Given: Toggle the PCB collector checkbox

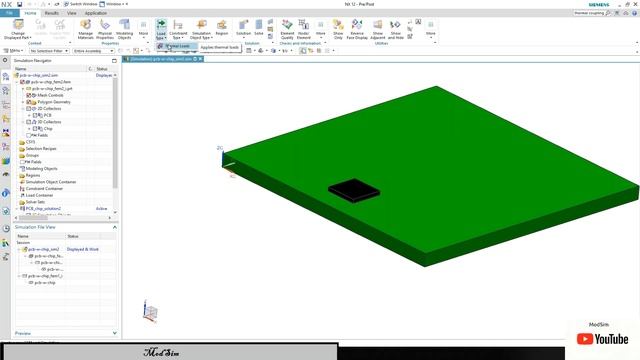Looking at the screenshot, I should tap(35, 115).
